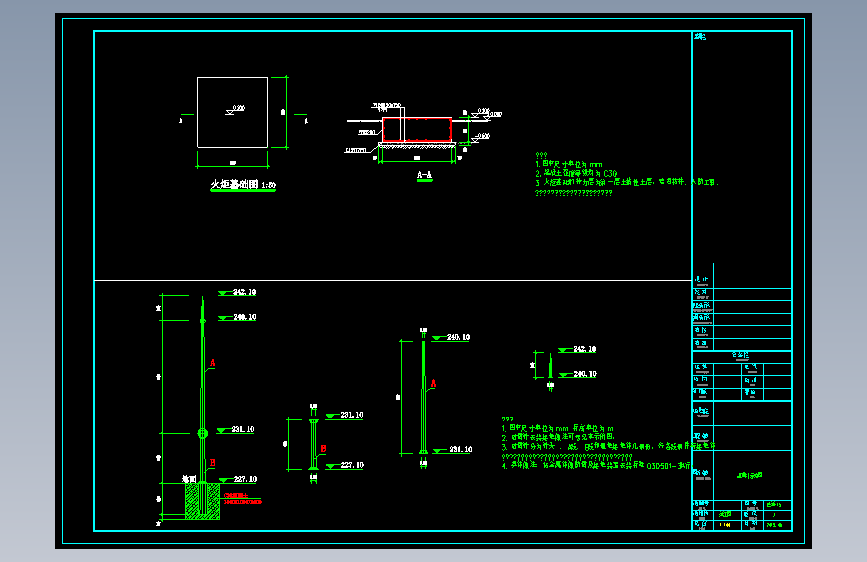867x562 pixels.
Task: Select red "A" label on full tower elevation
Action: (x=212, y=363)
